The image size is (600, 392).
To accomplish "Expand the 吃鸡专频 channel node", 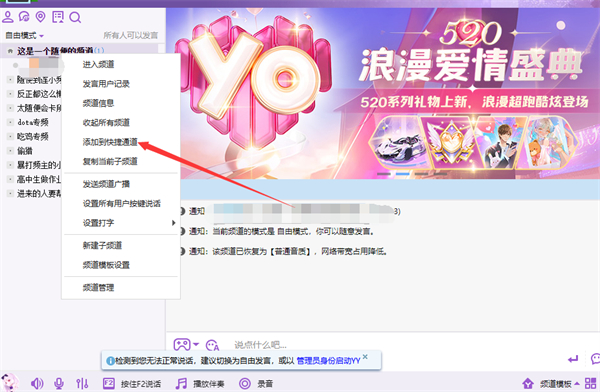I will (10, 137).
